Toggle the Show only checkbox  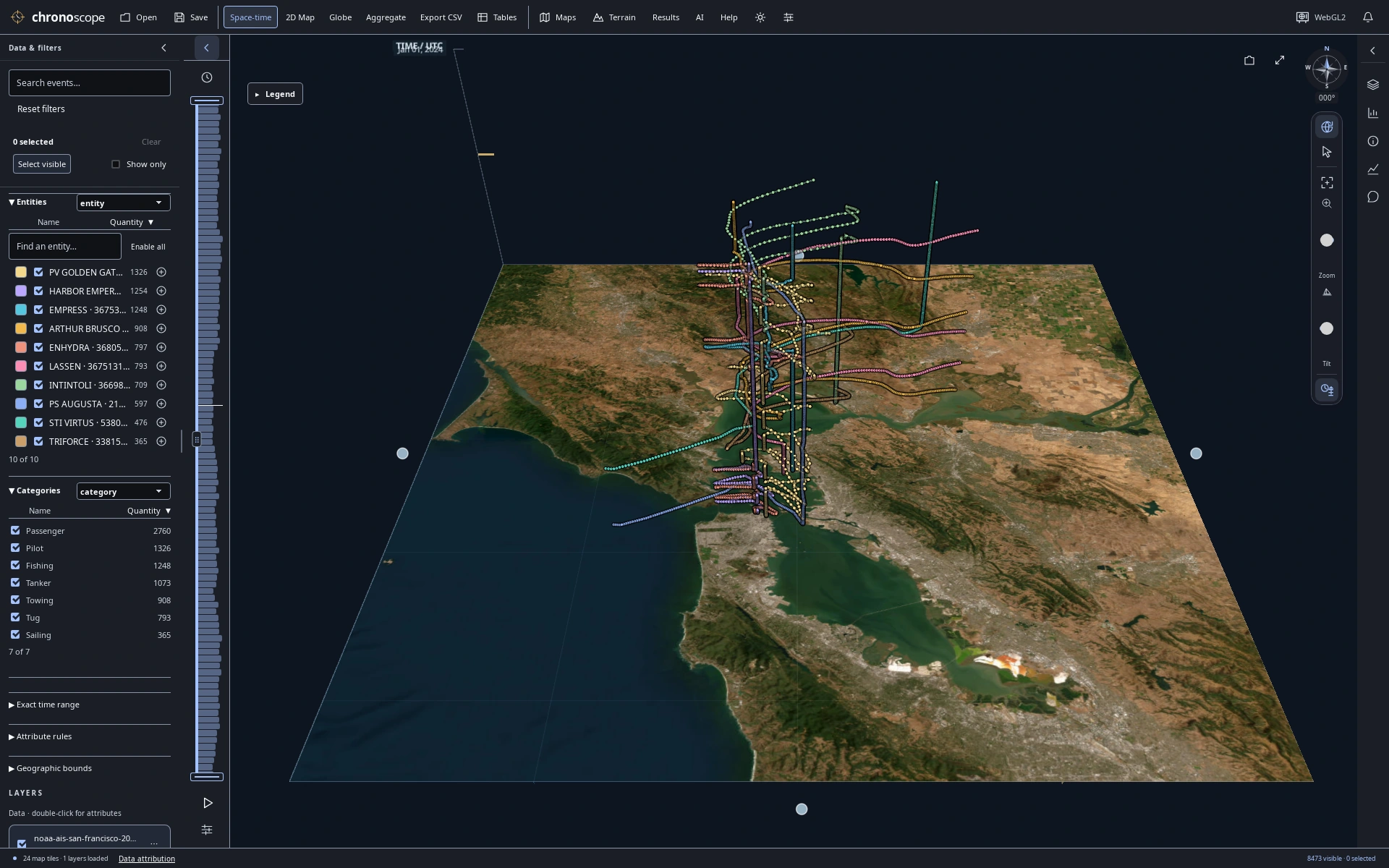[116, 164]
